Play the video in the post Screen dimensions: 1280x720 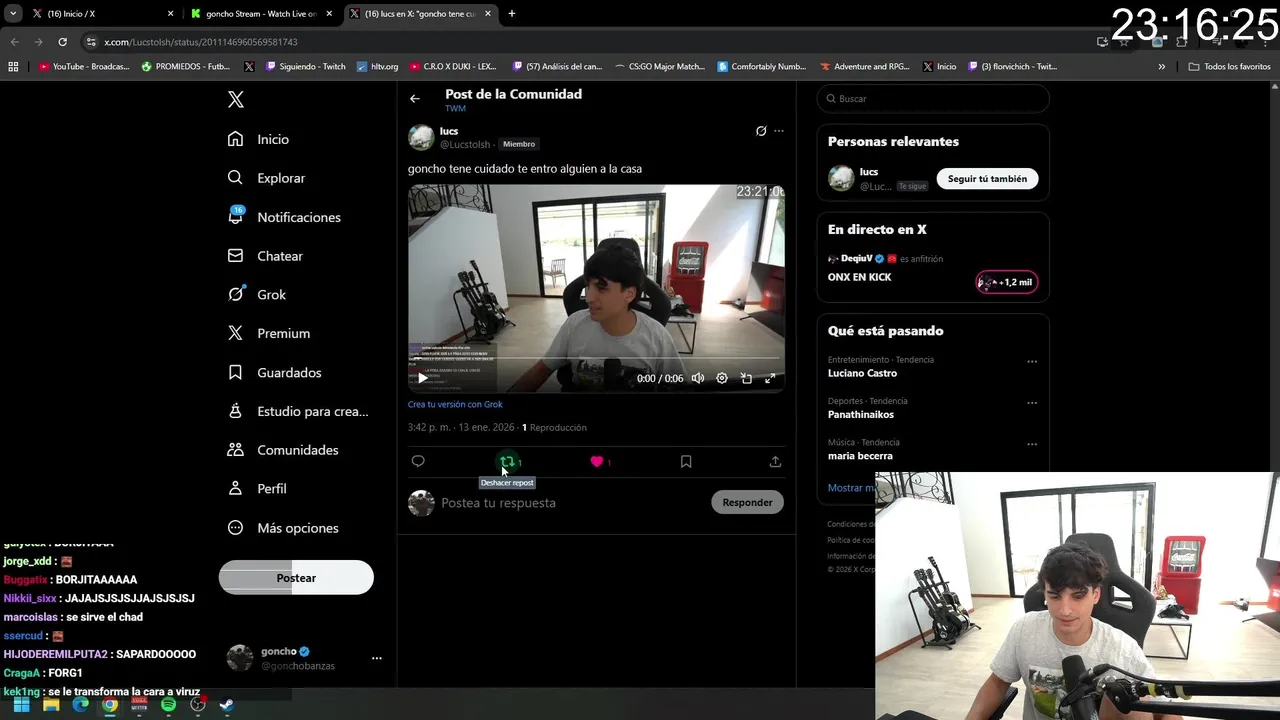(423, 378)
